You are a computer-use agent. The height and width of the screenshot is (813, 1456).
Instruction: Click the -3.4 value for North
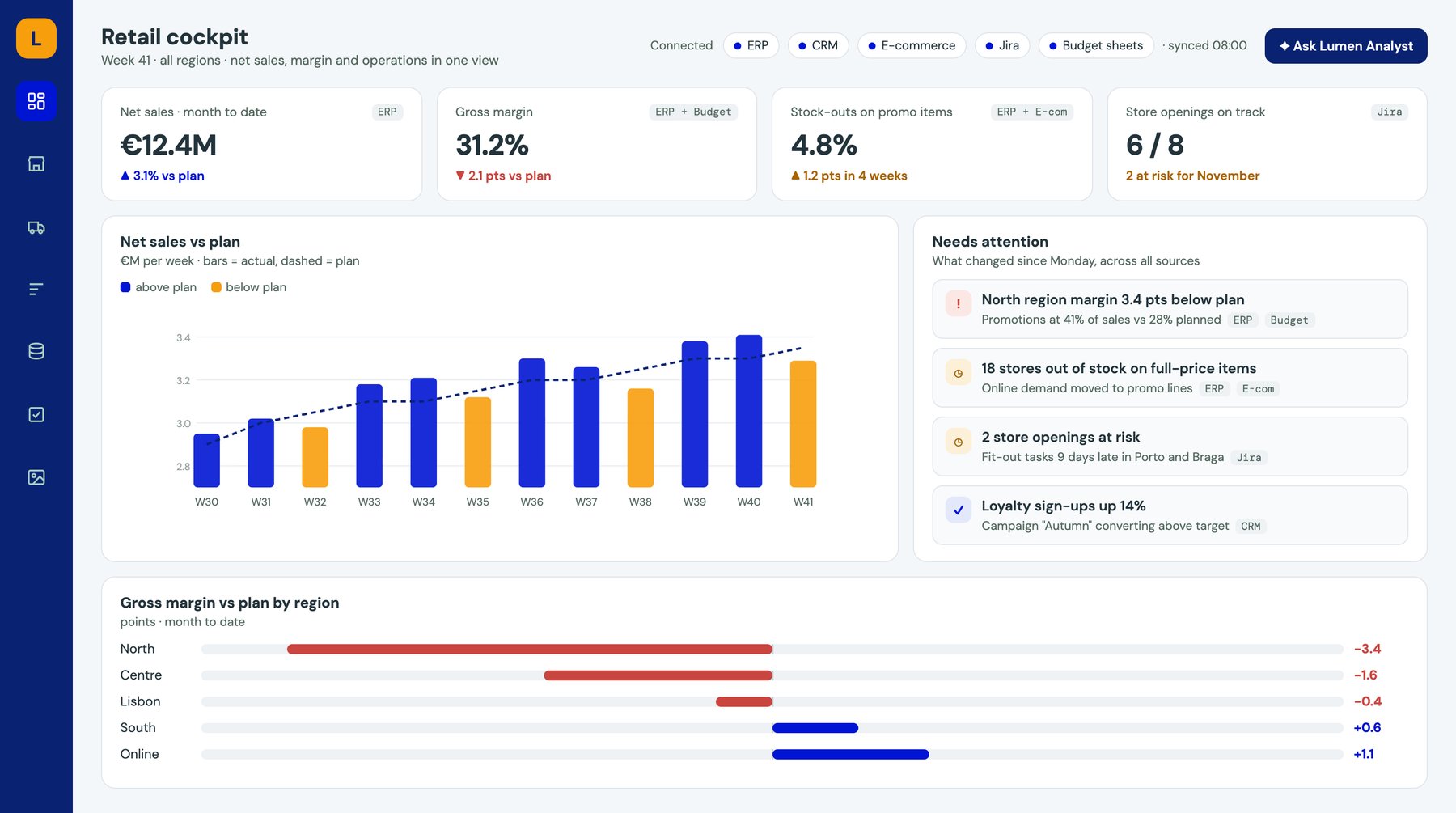click(1367, 649)
